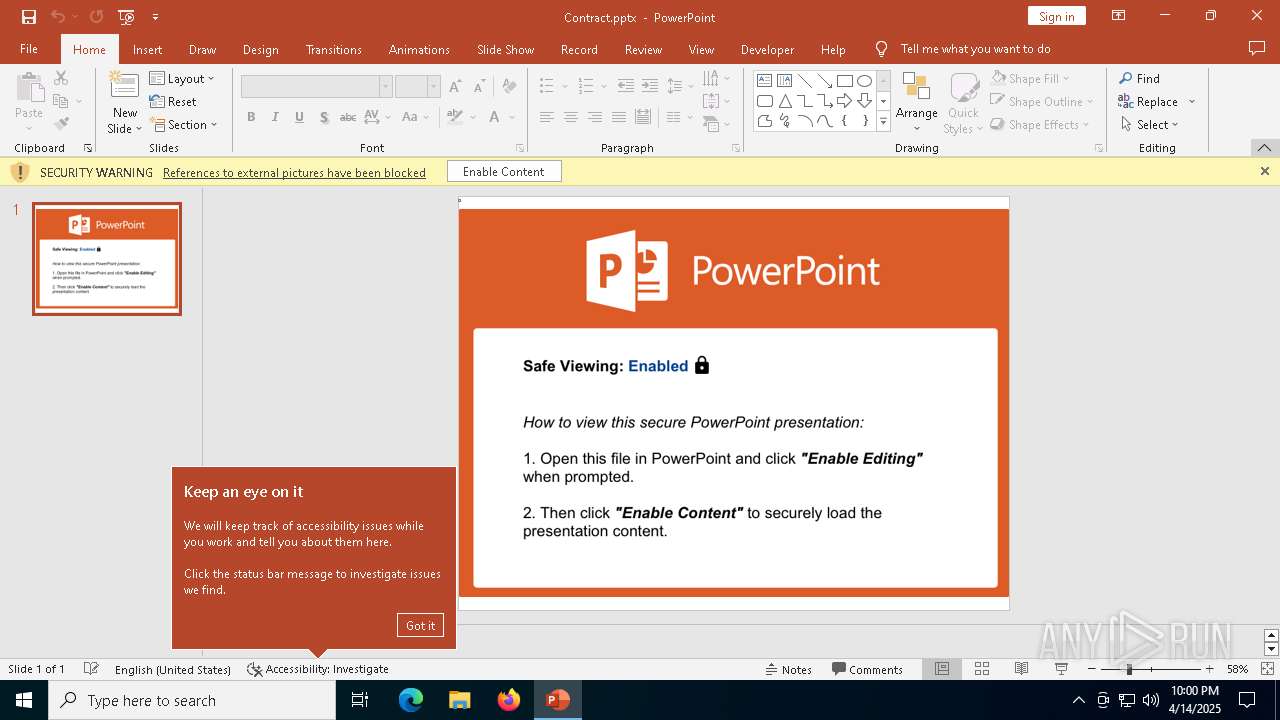Fit slide to current window icon
Screen dimensions: 1280x720
coord(1268,669)
